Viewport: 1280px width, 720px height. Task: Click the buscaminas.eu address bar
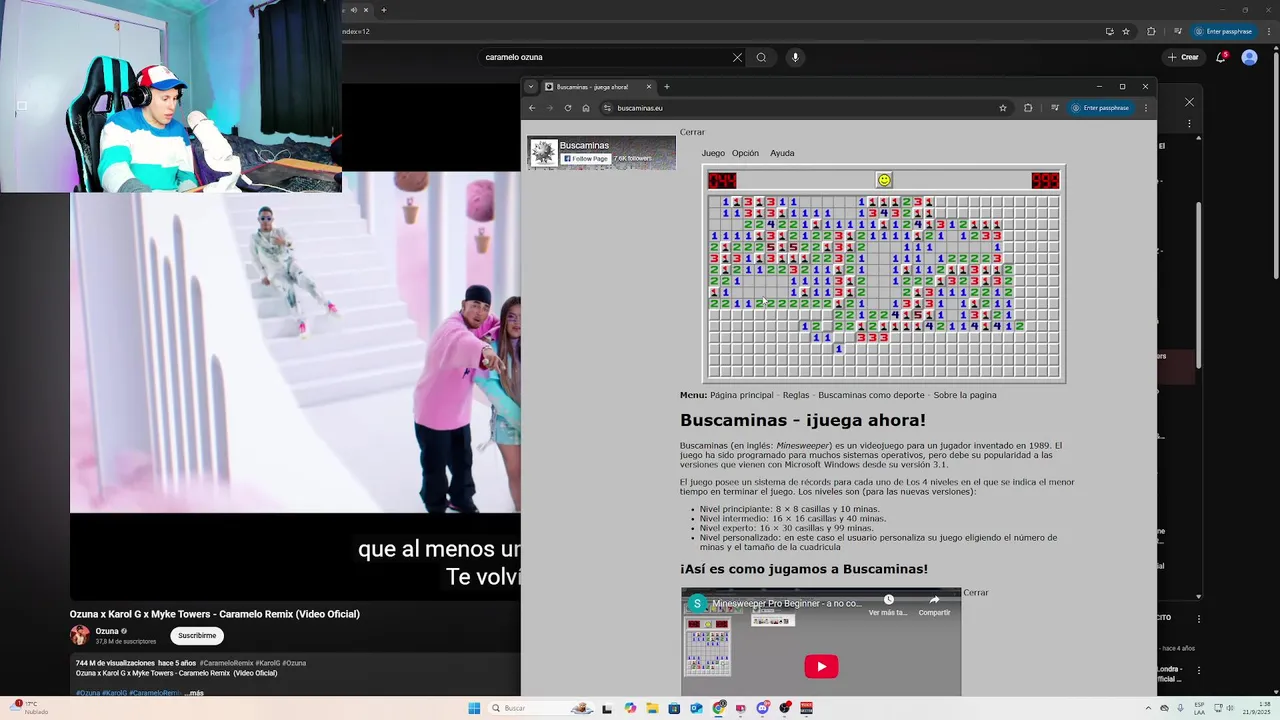click(x=805, y=108)
